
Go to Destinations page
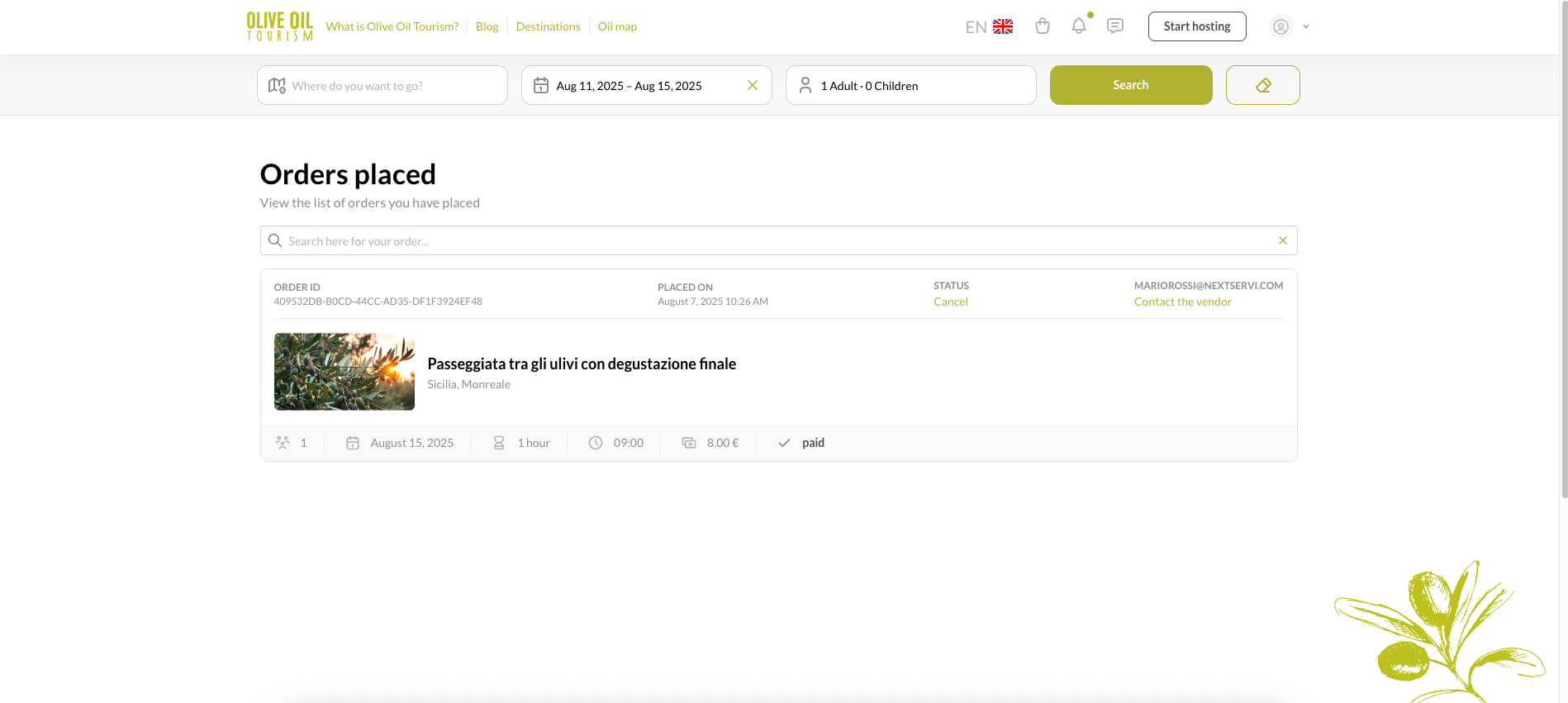coord(548,26)
